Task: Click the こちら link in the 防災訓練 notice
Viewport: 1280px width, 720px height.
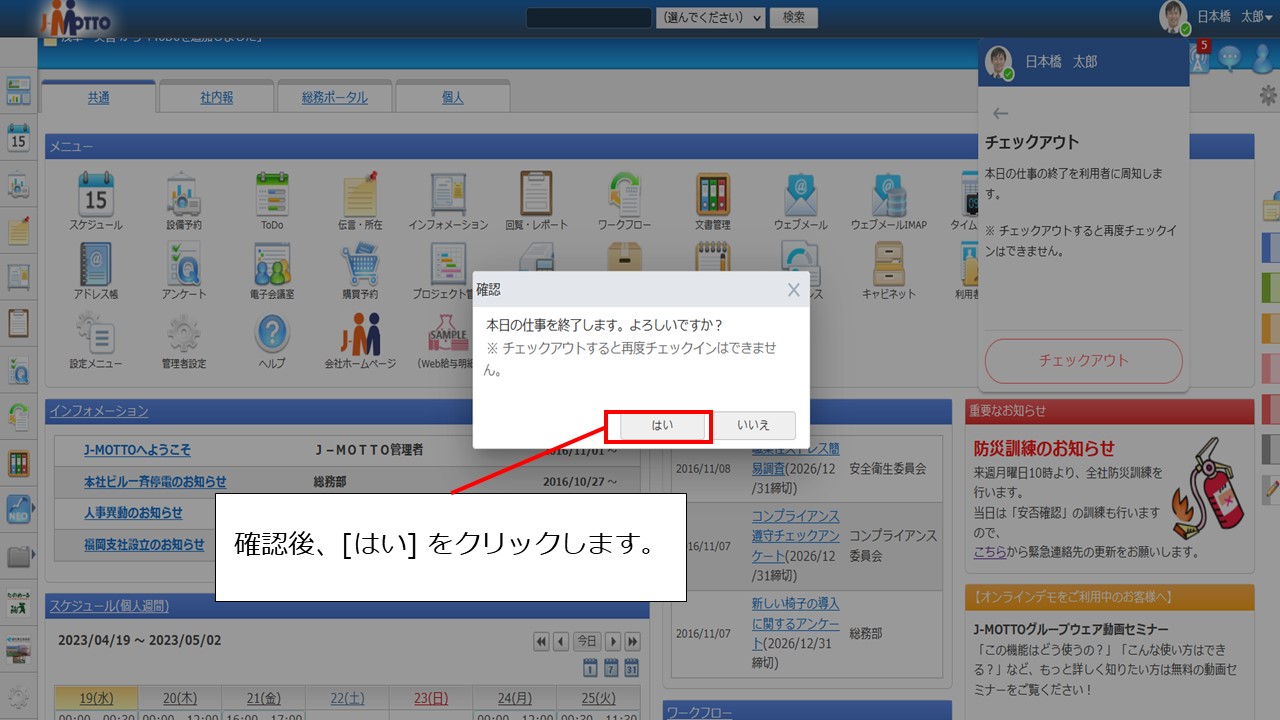Action: tap(990, 551)
